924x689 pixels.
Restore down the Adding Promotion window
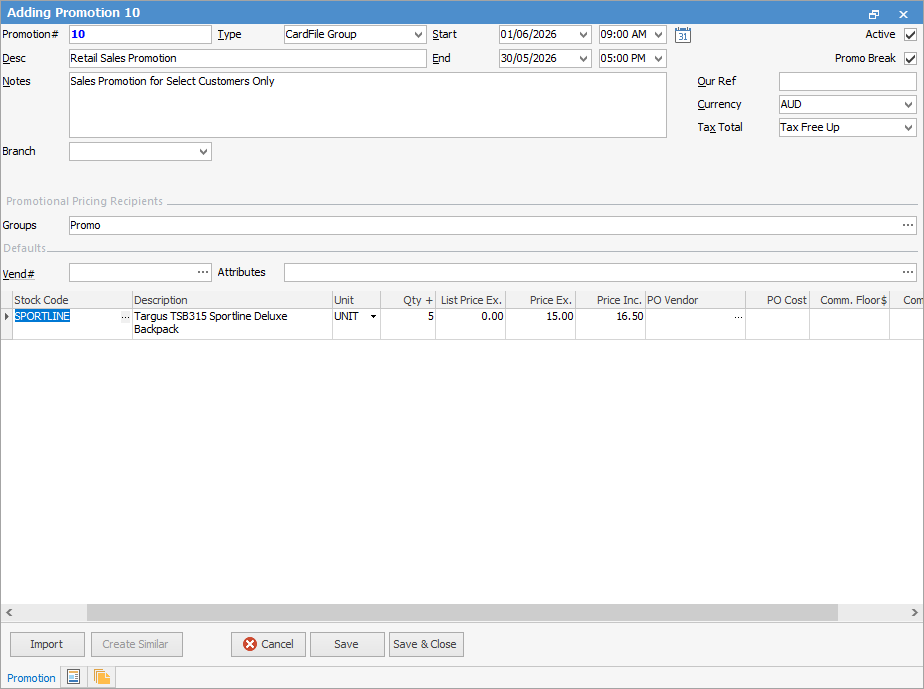pyautogui.click(x=873, y=14)
